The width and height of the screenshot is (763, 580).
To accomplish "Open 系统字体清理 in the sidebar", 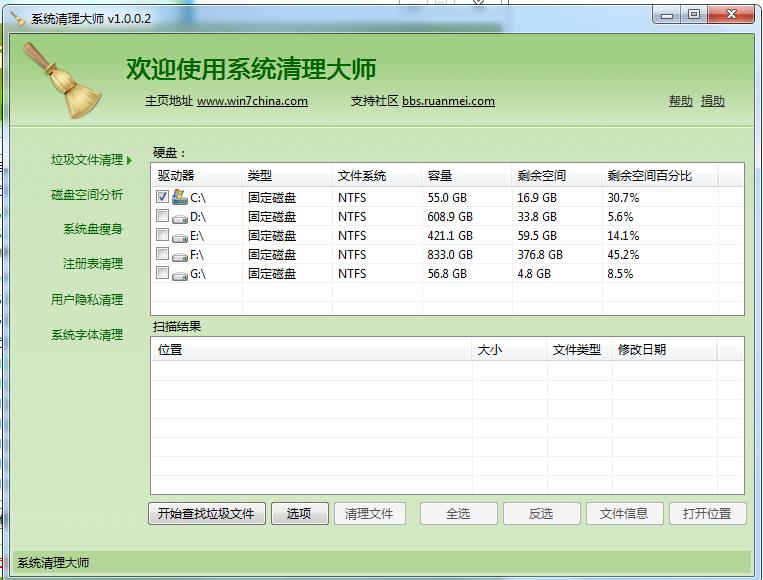I will (87, 335).
